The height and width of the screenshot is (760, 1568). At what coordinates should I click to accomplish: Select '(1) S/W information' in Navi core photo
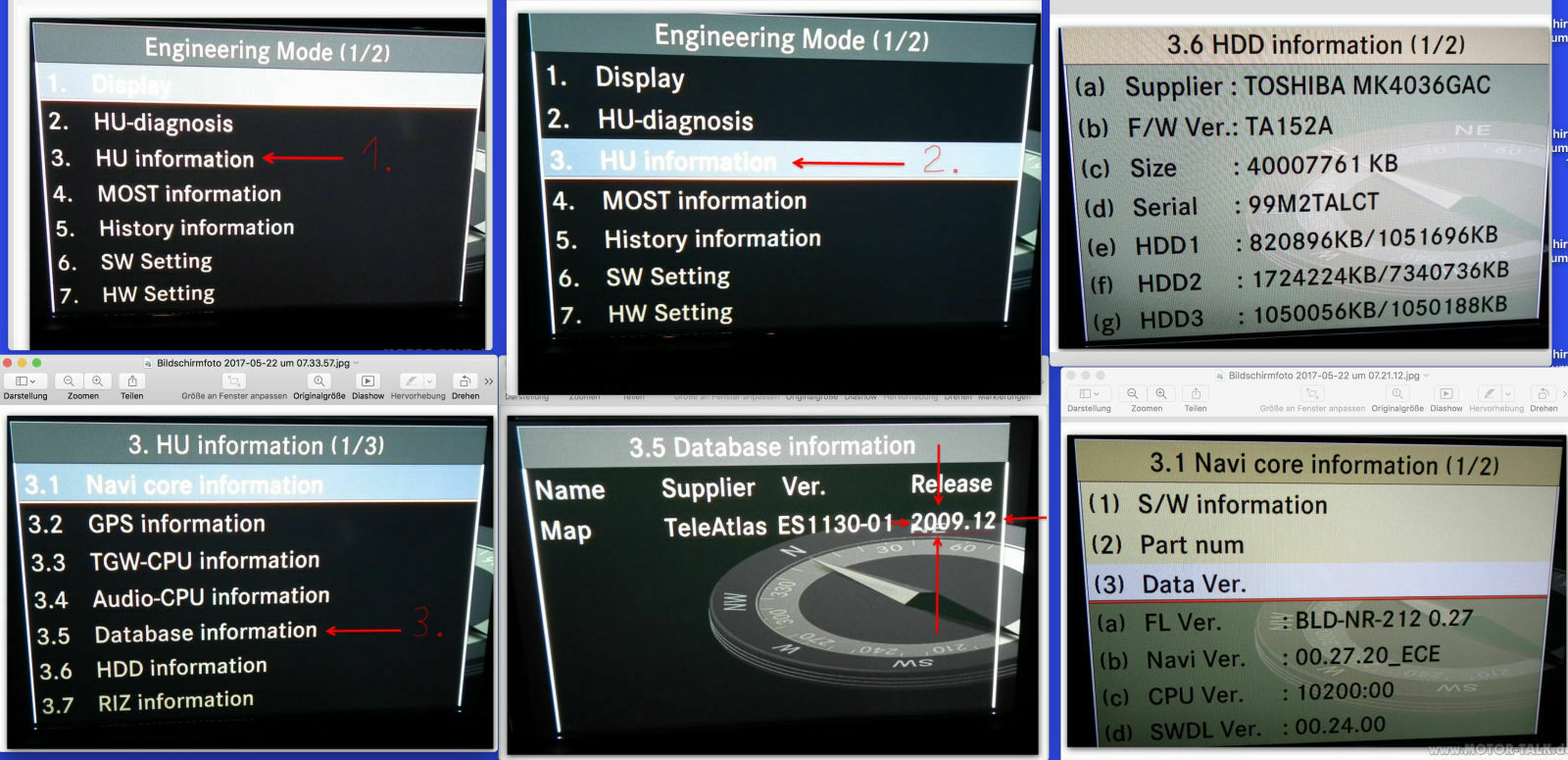[x=1207, y=505]
